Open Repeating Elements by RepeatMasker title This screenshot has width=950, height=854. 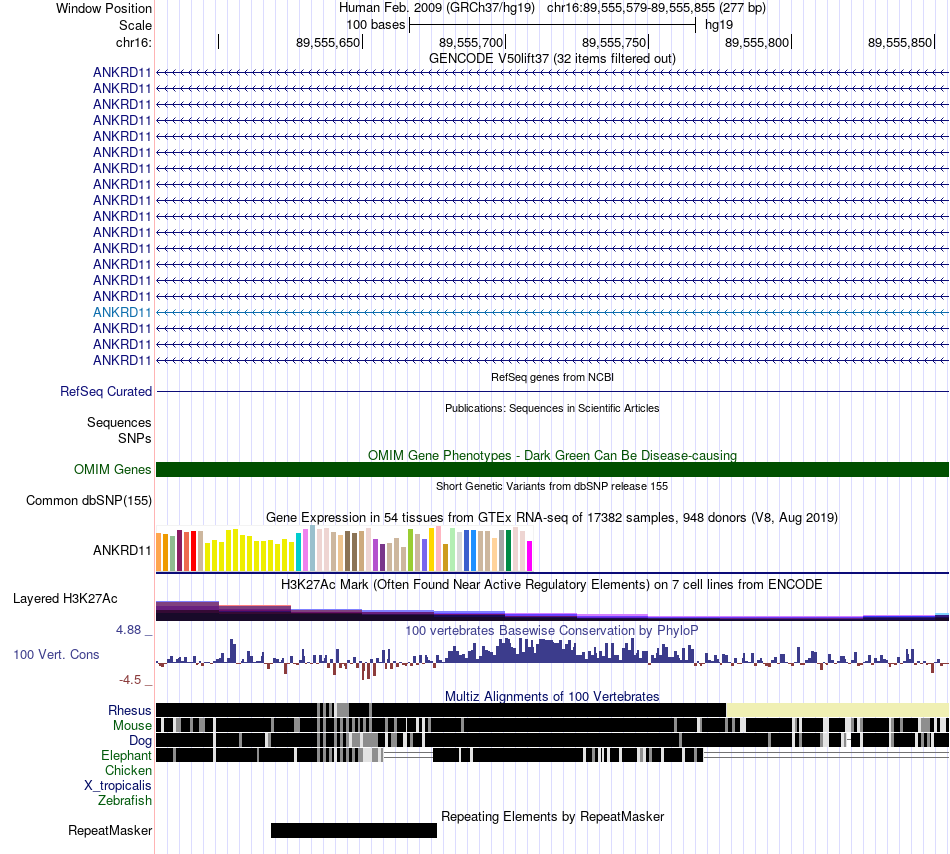[552, 817]
